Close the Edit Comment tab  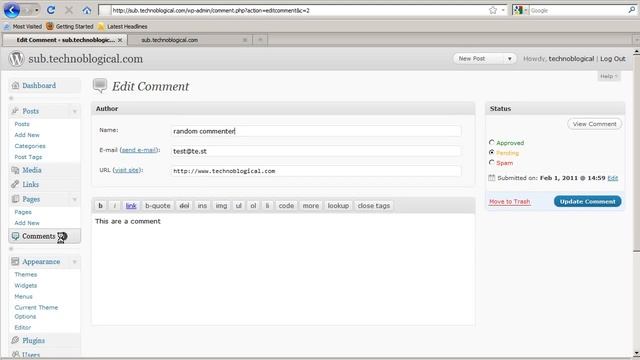(120, 40)
